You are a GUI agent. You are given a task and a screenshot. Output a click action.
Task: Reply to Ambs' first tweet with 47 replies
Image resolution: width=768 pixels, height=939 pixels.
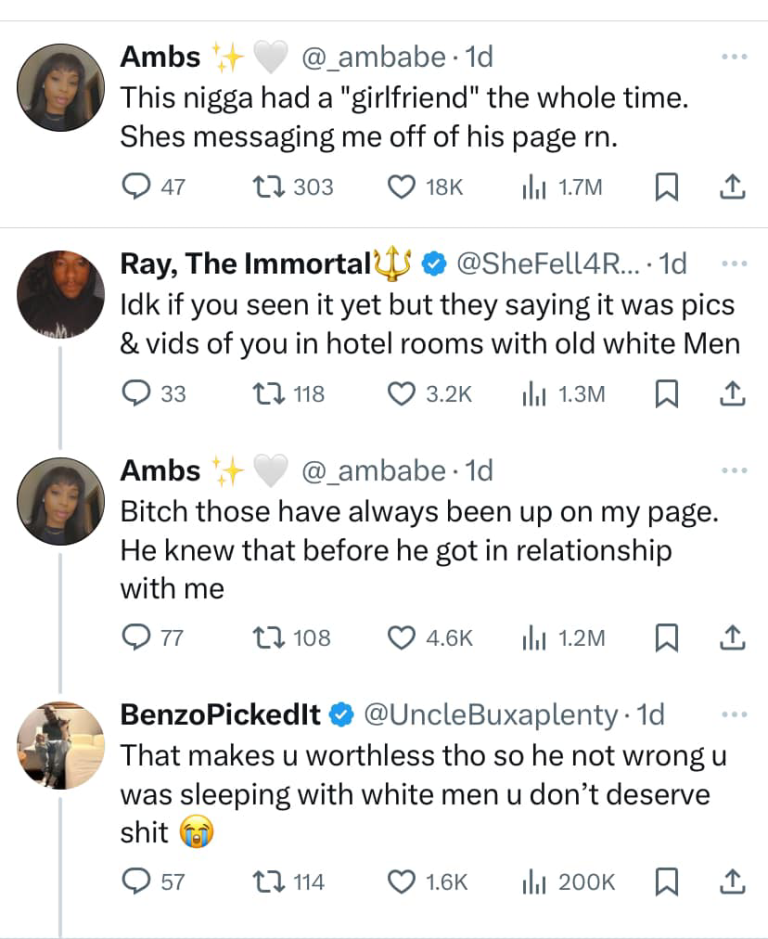tap(136, 187)
